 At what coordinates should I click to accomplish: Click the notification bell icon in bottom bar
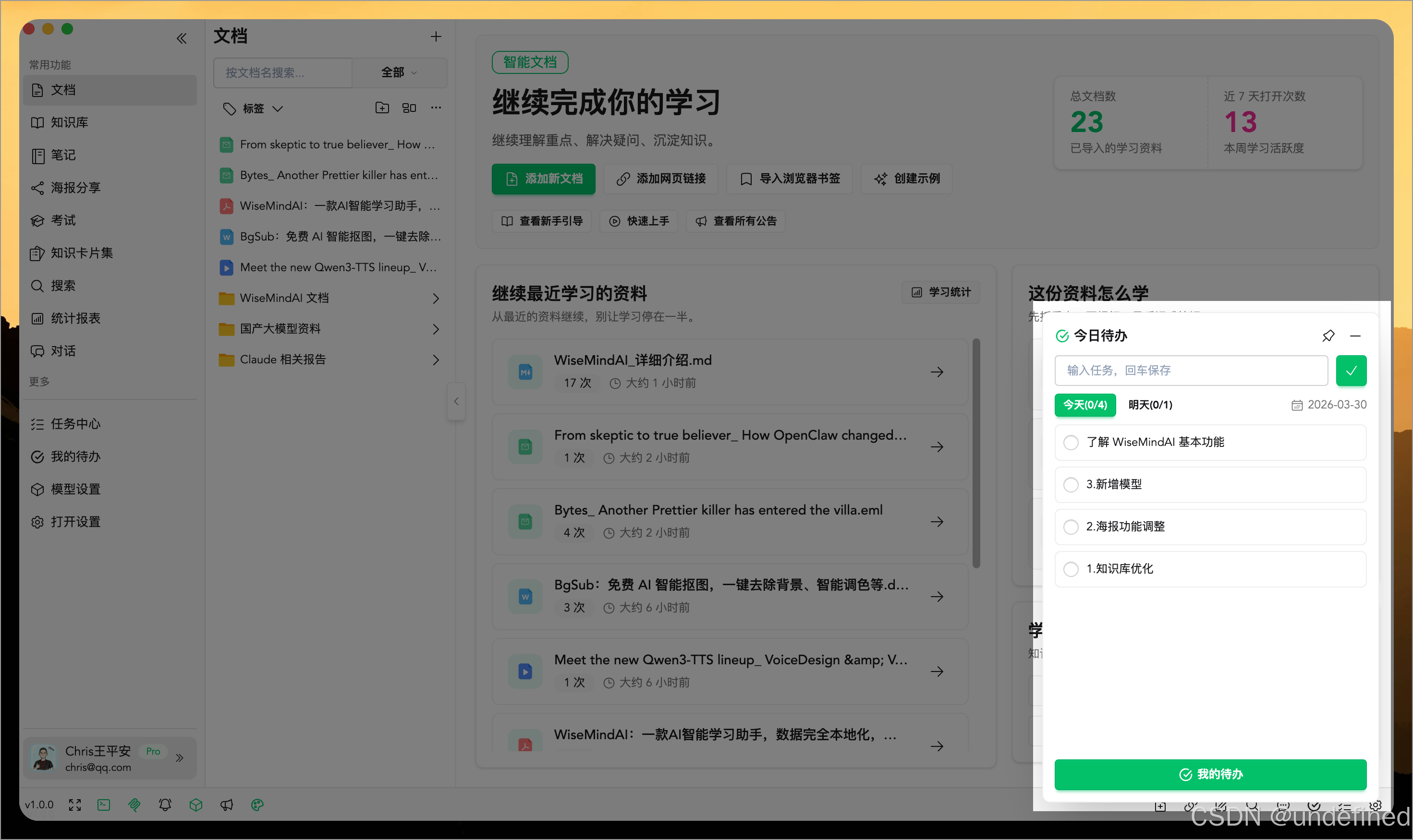pos(165,804)
